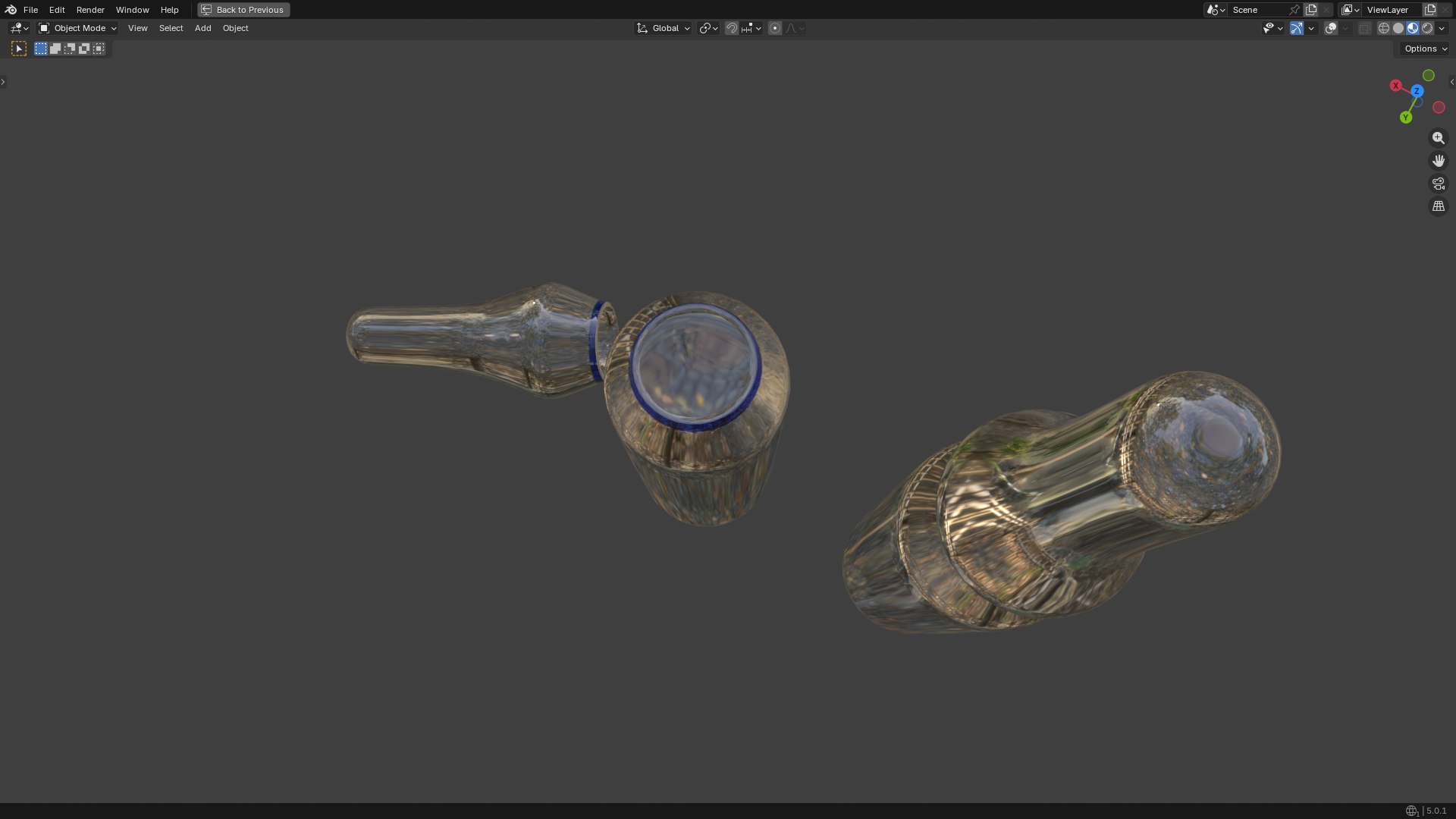This screenshot has height=819, width=1456.
Task: Click the X axis on navigation gizmo
Action: pos(1395,86)
